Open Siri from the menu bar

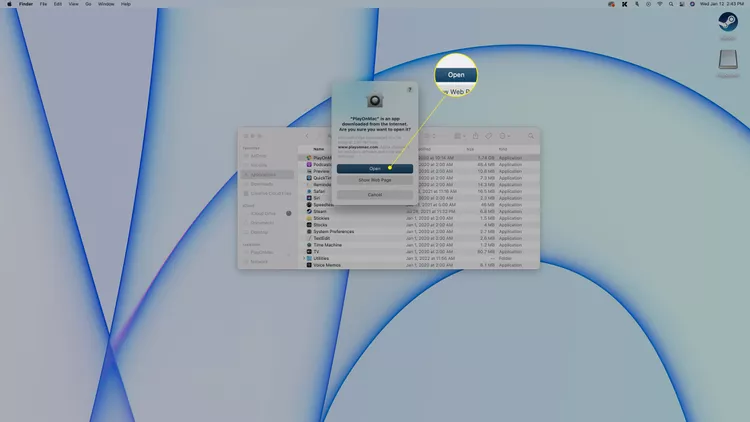click(692, 4)
